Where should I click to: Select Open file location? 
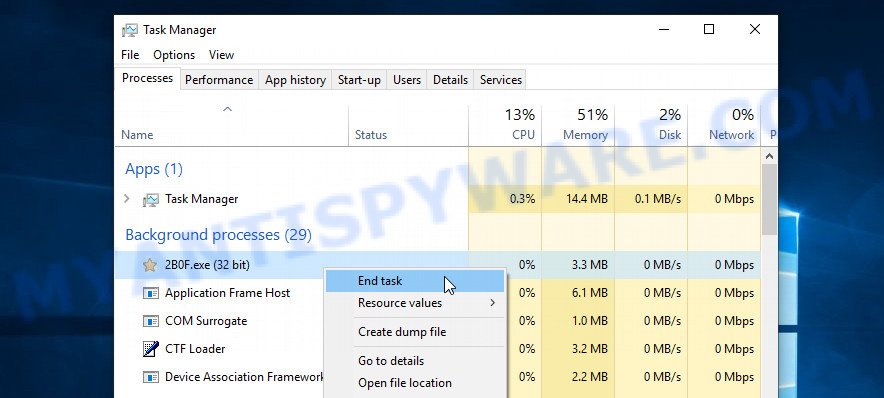pos(416,383)
